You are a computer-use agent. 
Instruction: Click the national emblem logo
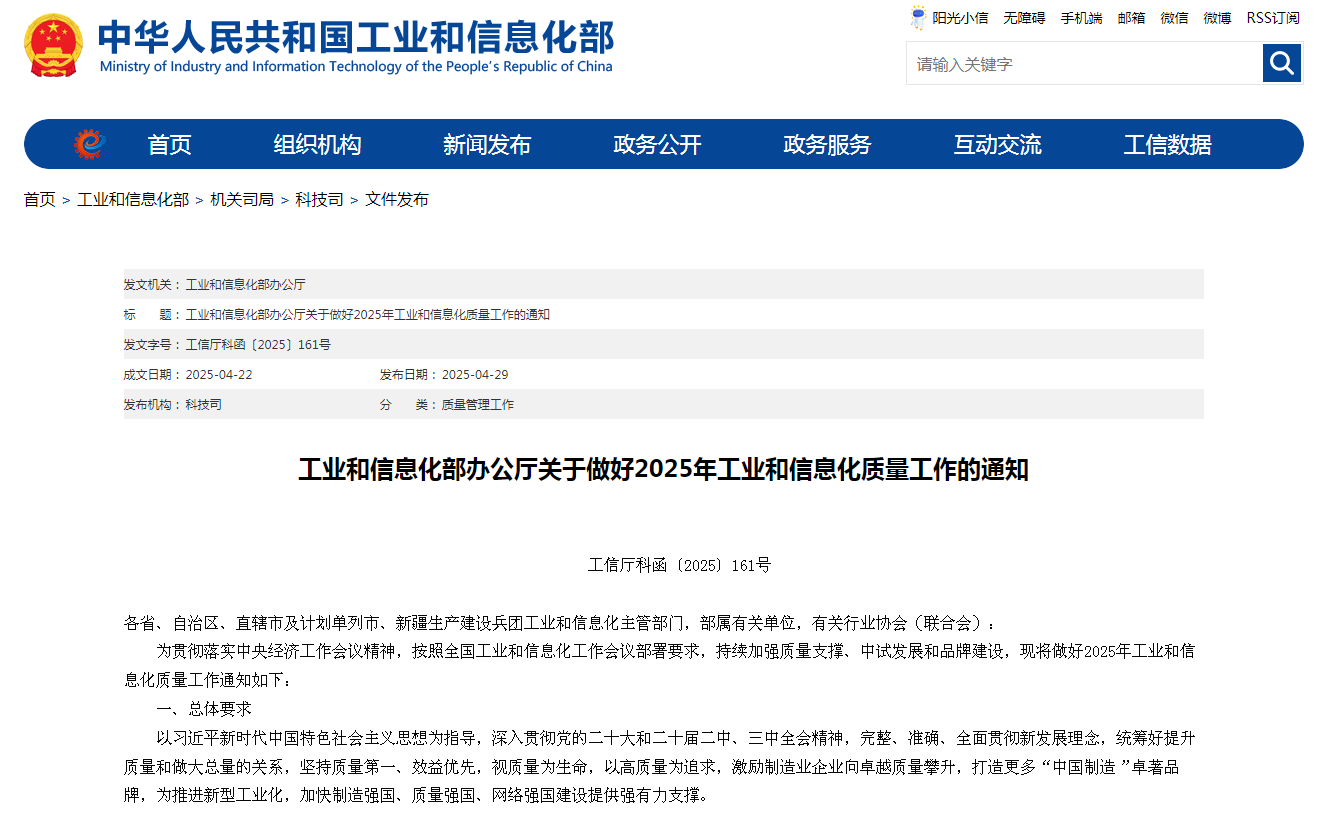pyautogui.click(x=53, y=45)
